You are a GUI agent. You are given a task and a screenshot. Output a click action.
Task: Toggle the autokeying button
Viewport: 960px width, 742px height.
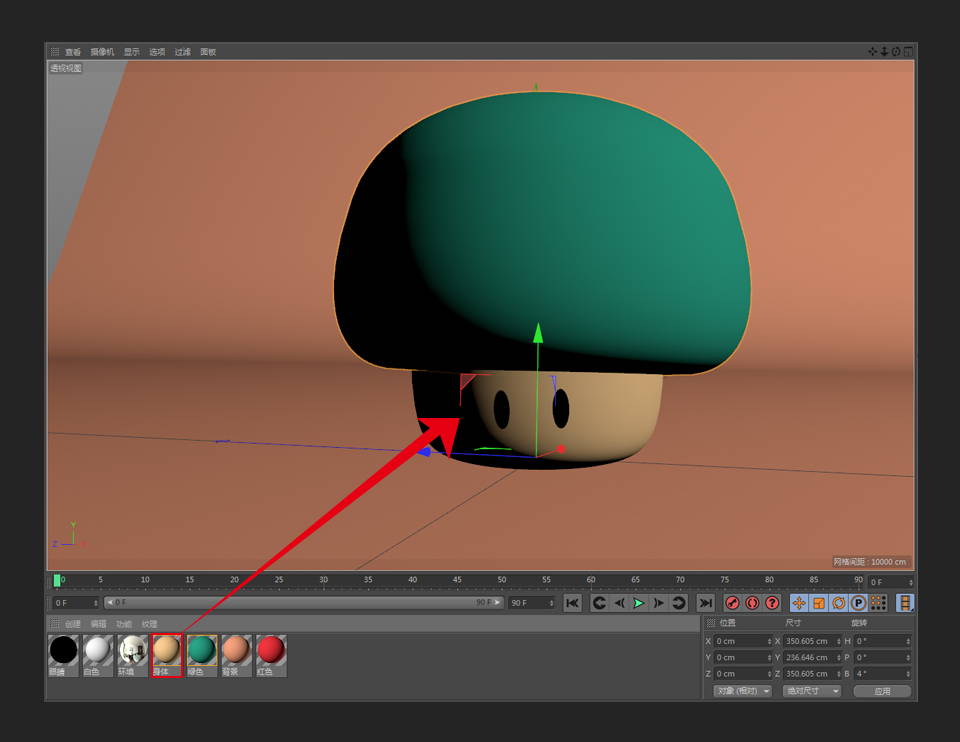(x=752, y=603)
